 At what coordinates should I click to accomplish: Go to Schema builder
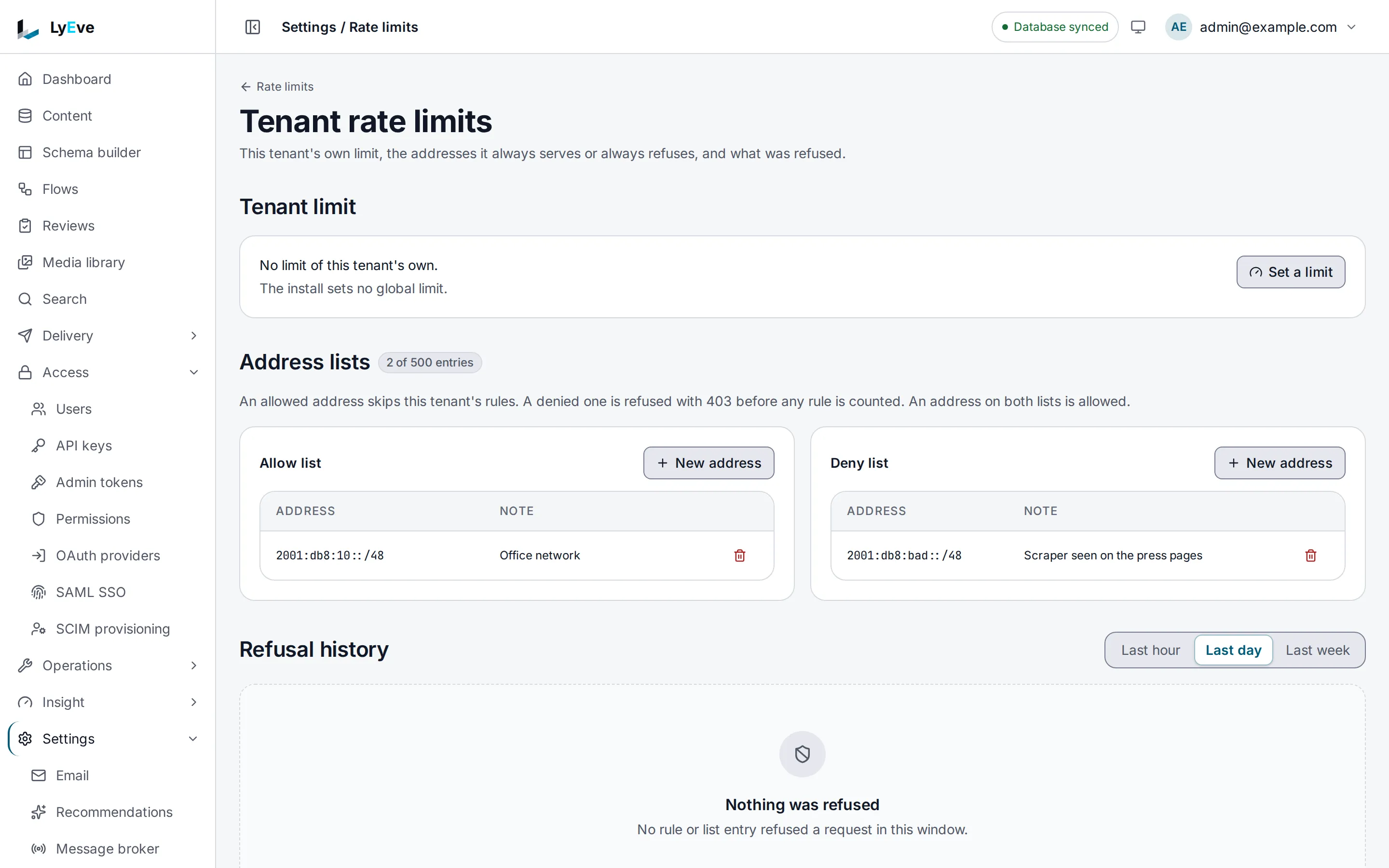coord(108,153)
